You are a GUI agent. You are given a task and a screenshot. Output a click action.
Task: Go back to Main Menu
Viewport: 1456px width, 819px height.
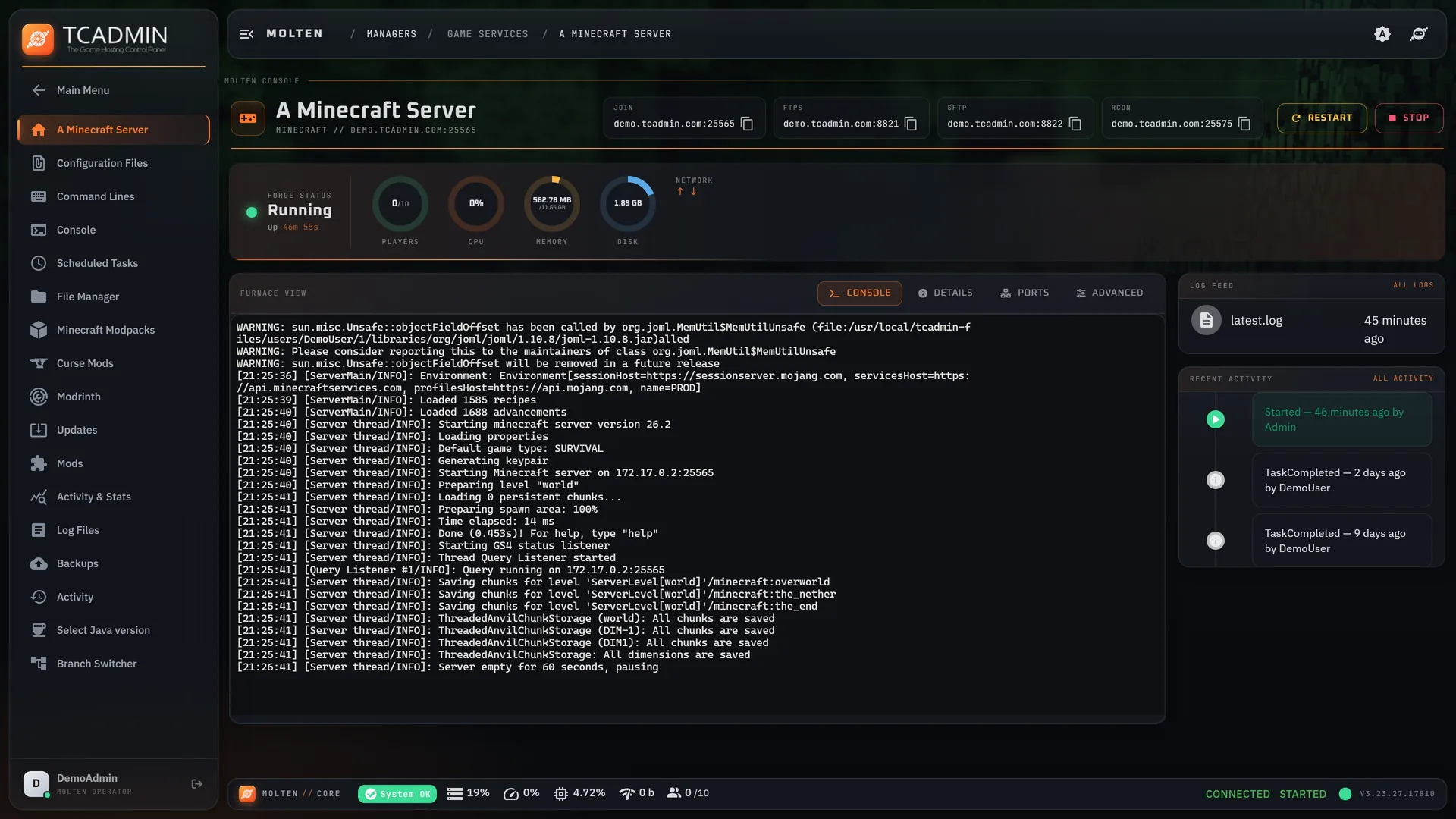[x=113, y=90]
